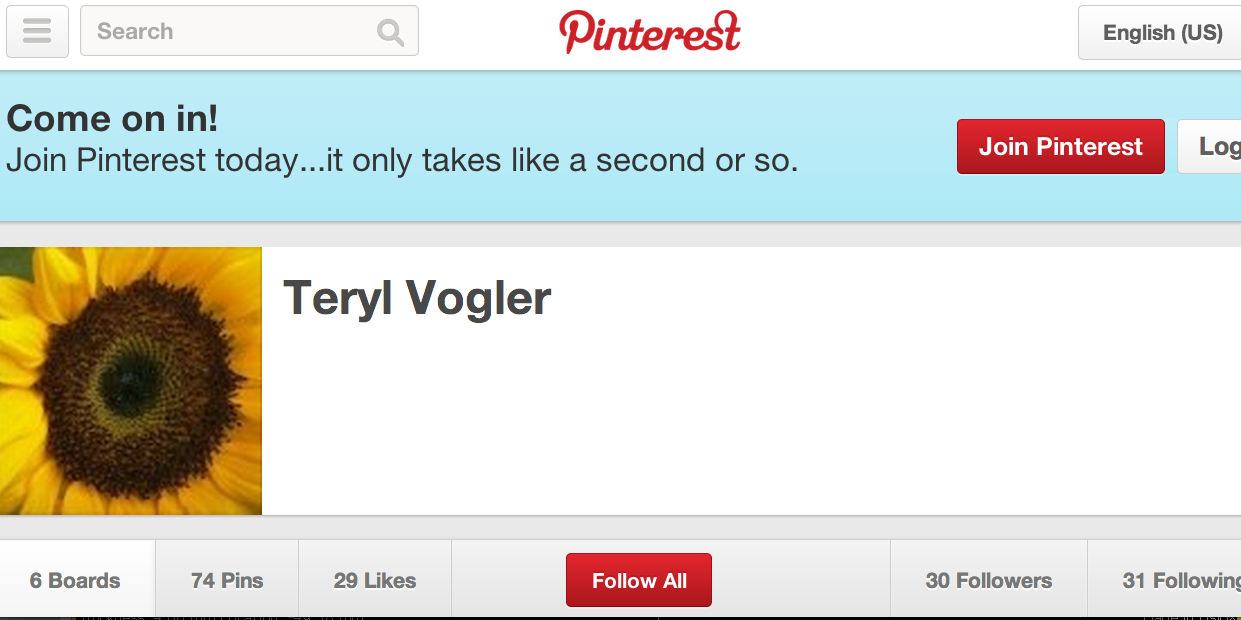Switch to the 29 Likes tab

[375, 580]
